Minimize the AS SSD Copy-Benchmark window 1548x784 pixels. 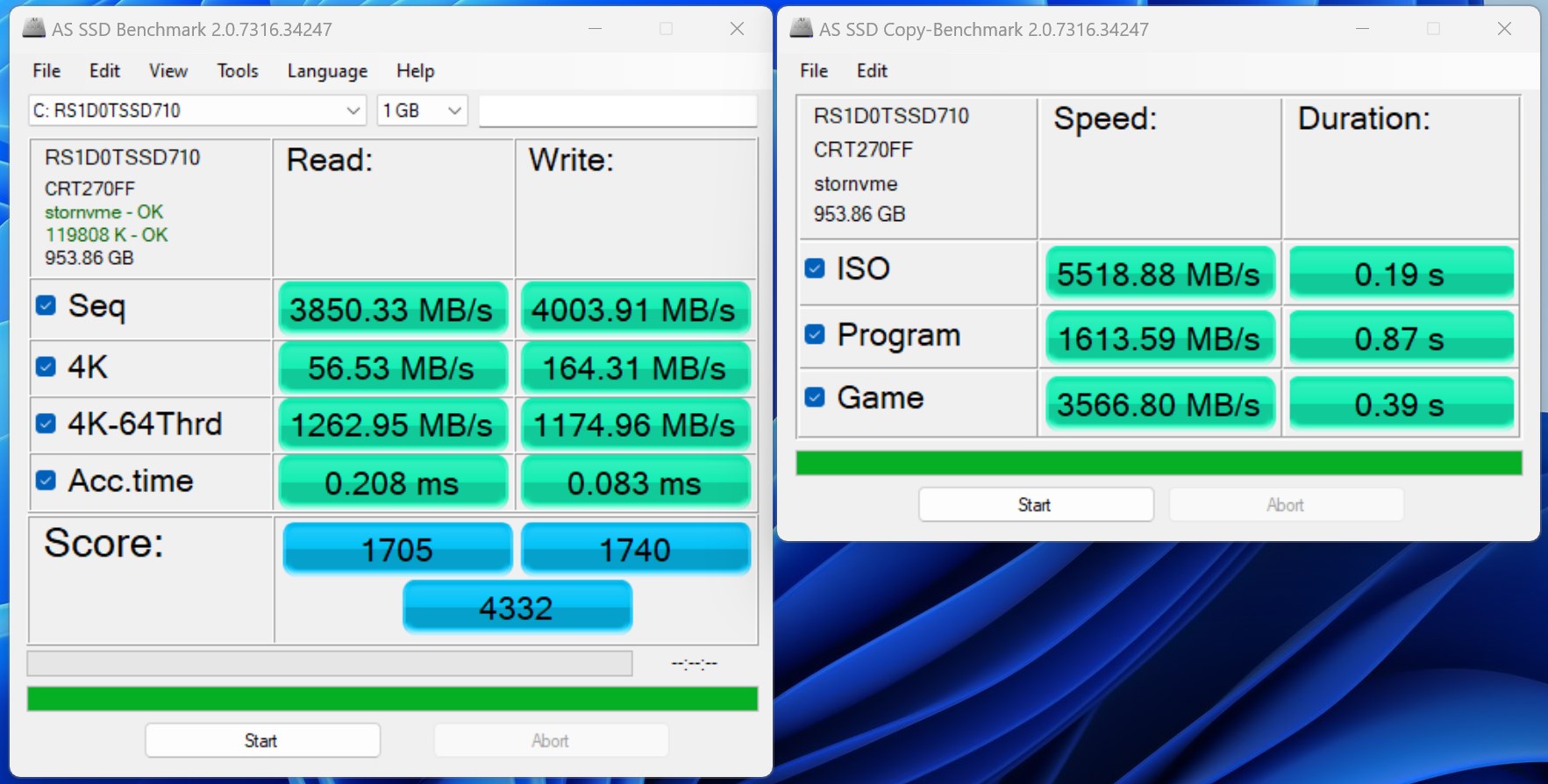click(1362, 29)
